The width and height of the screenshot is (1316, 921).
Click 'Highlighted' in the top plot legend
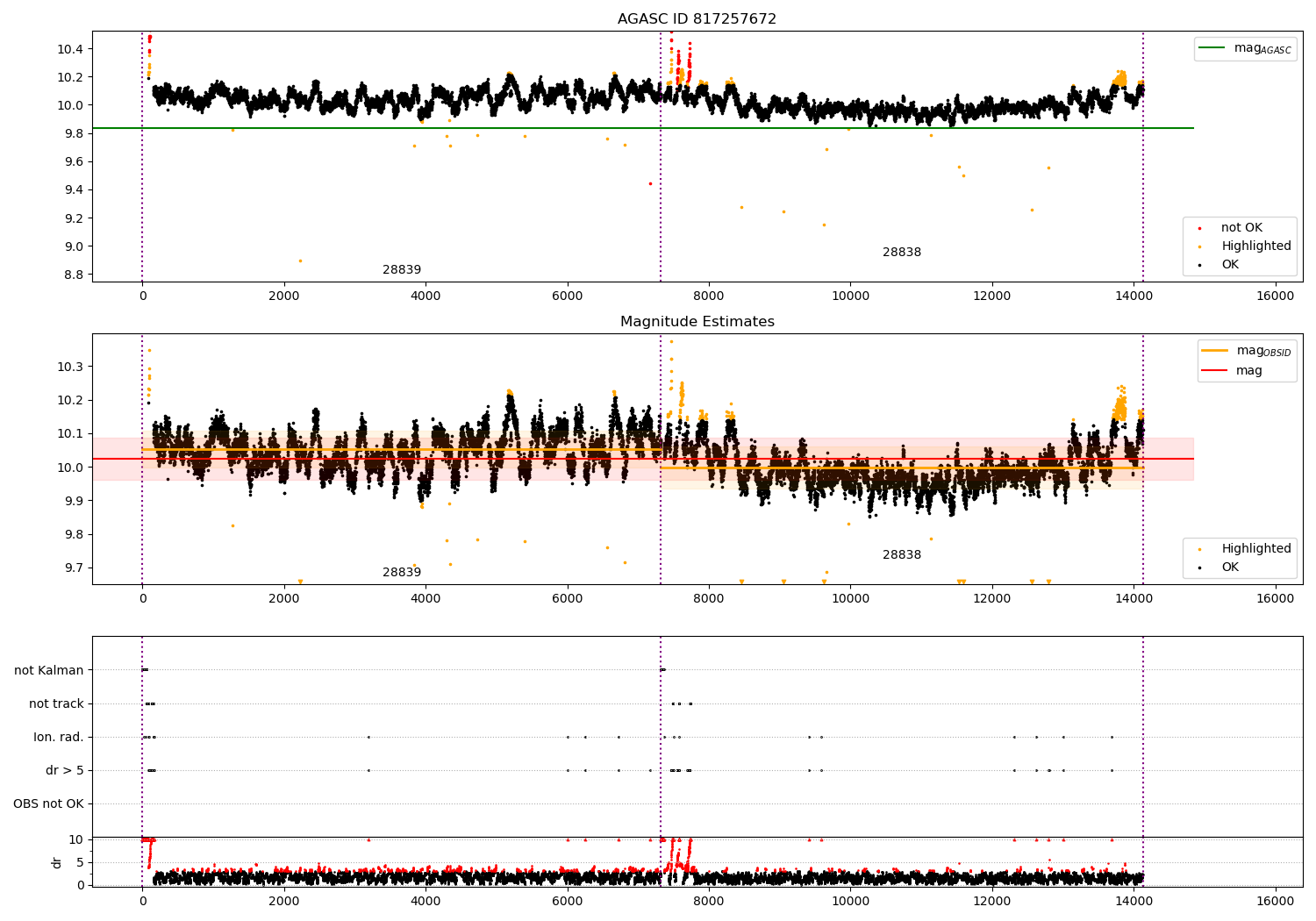(x=1255, y=246)
